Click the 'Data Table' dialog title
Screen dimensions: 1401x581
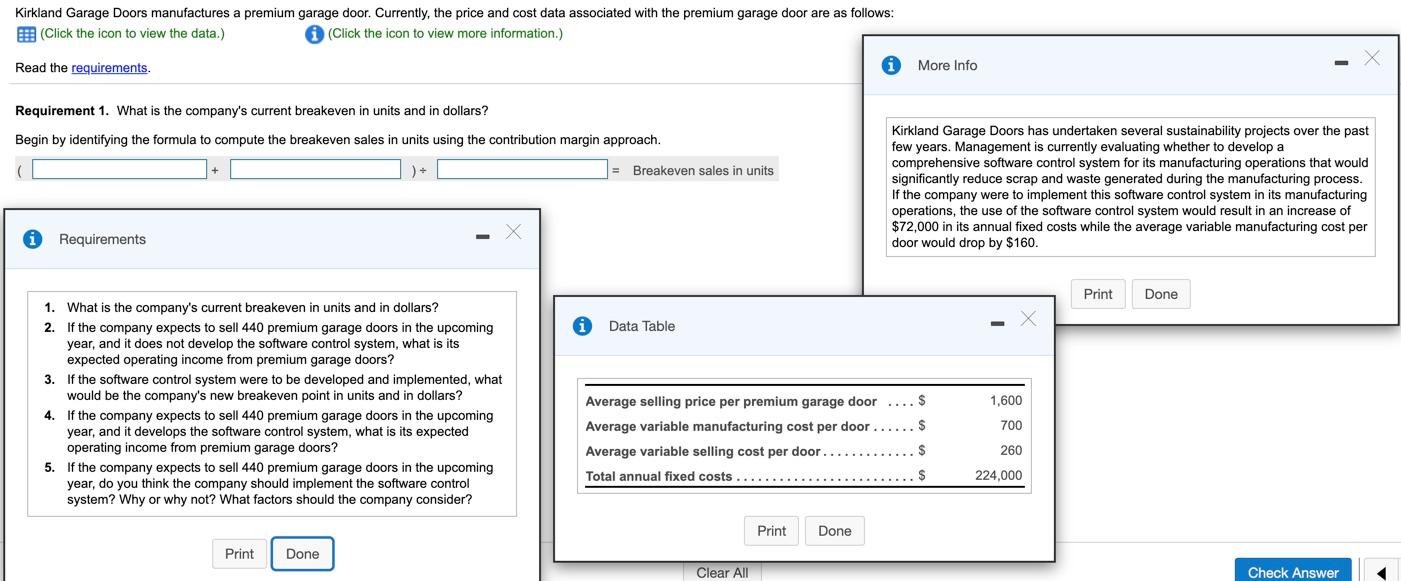[641, 326]
